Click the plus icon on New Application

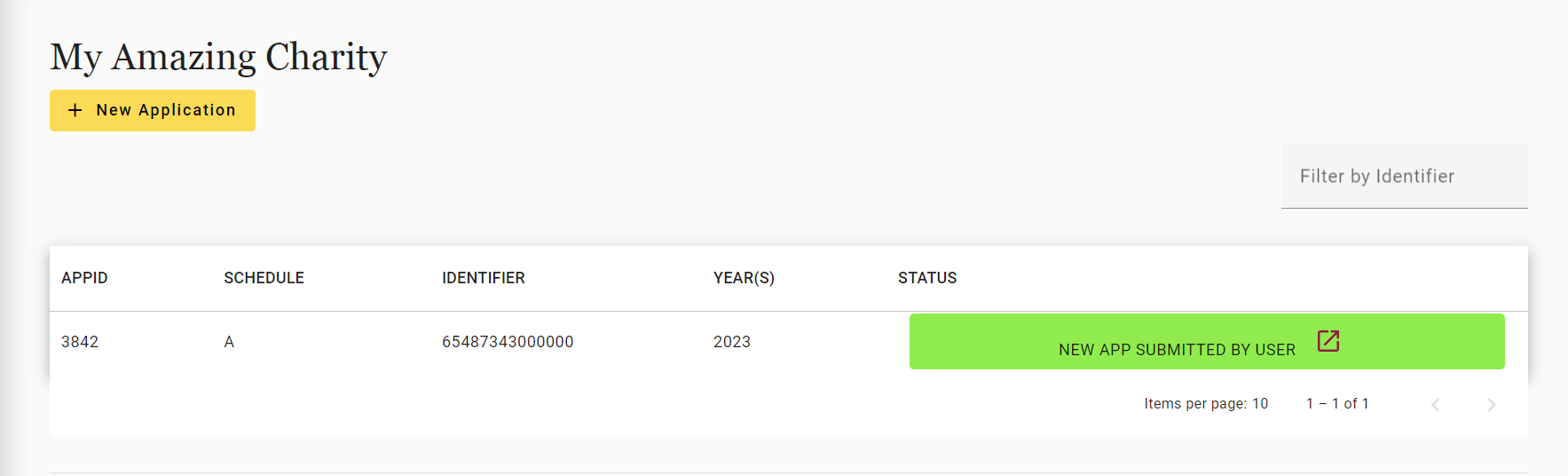75,110
